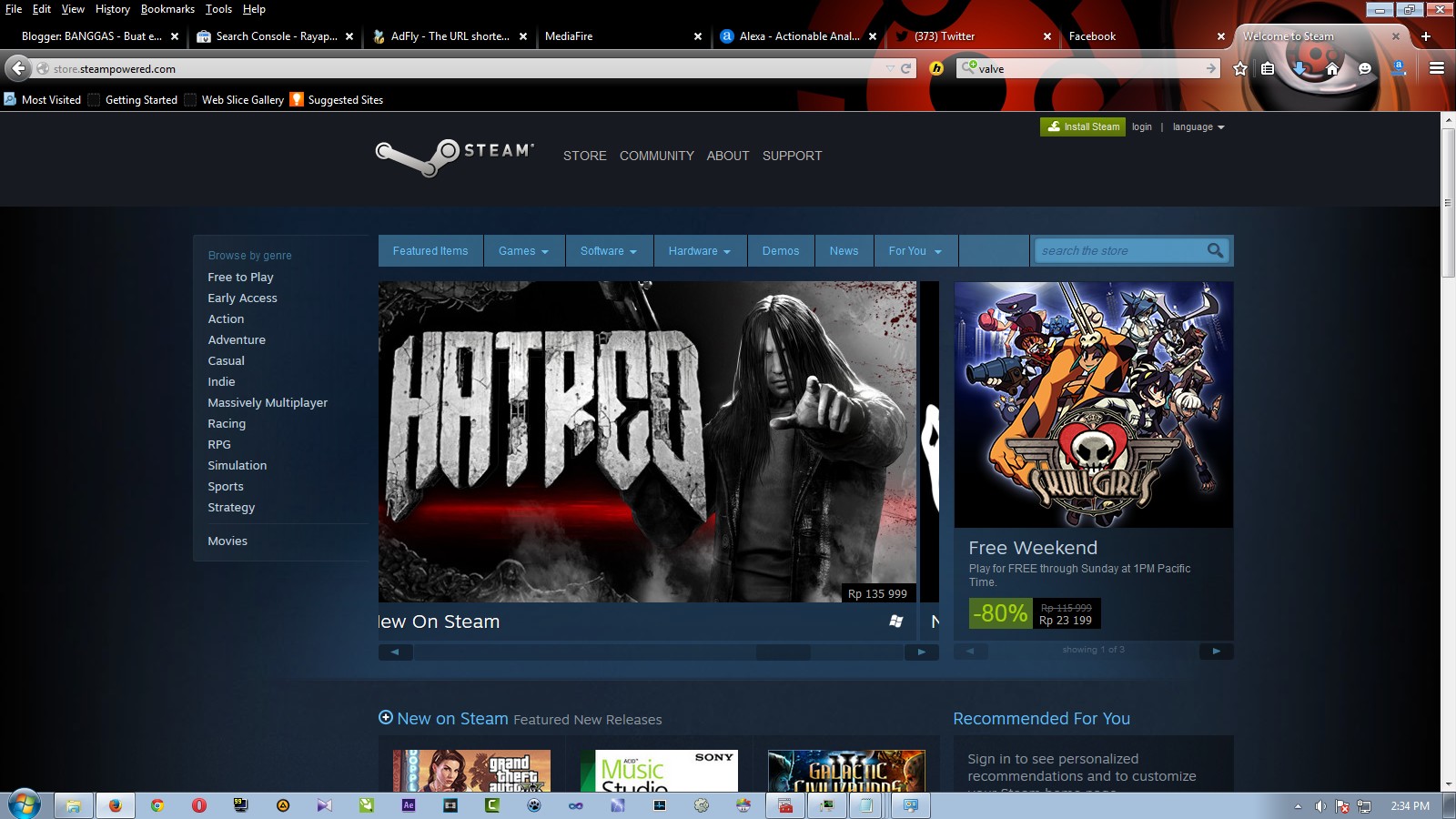Launch Opera from the taskbar
The width and height of the screenshot is (1456, 819).
click(199, 805)
